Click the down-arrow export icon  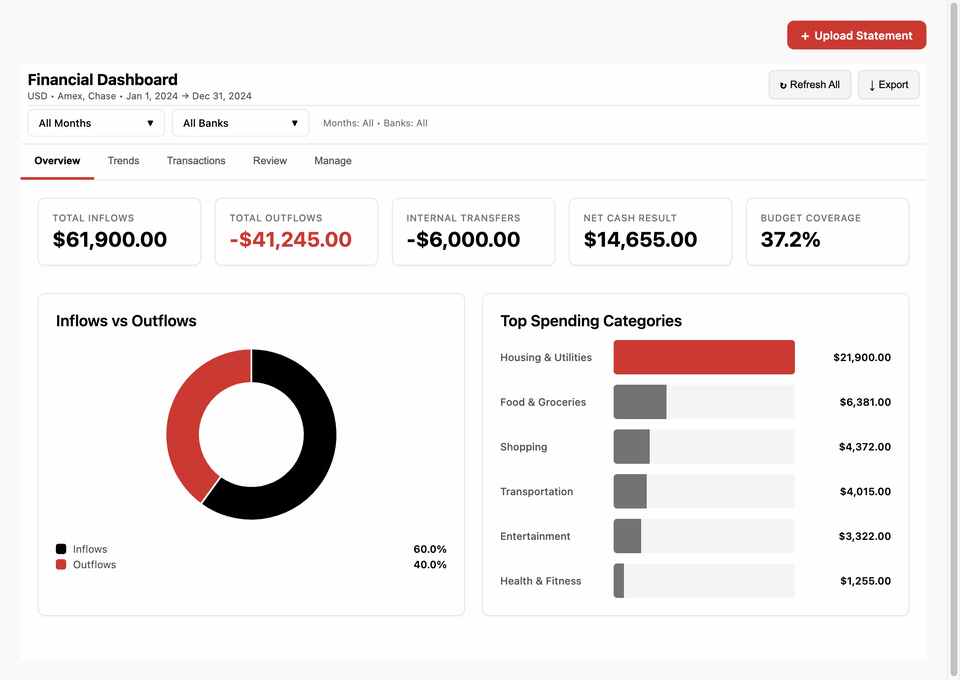coord(872,85)
